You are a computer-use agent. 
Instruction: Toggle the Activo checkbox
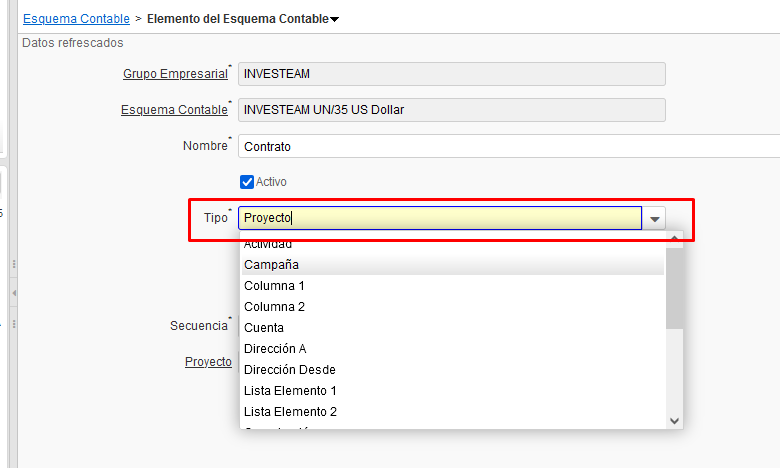[247, 182]
